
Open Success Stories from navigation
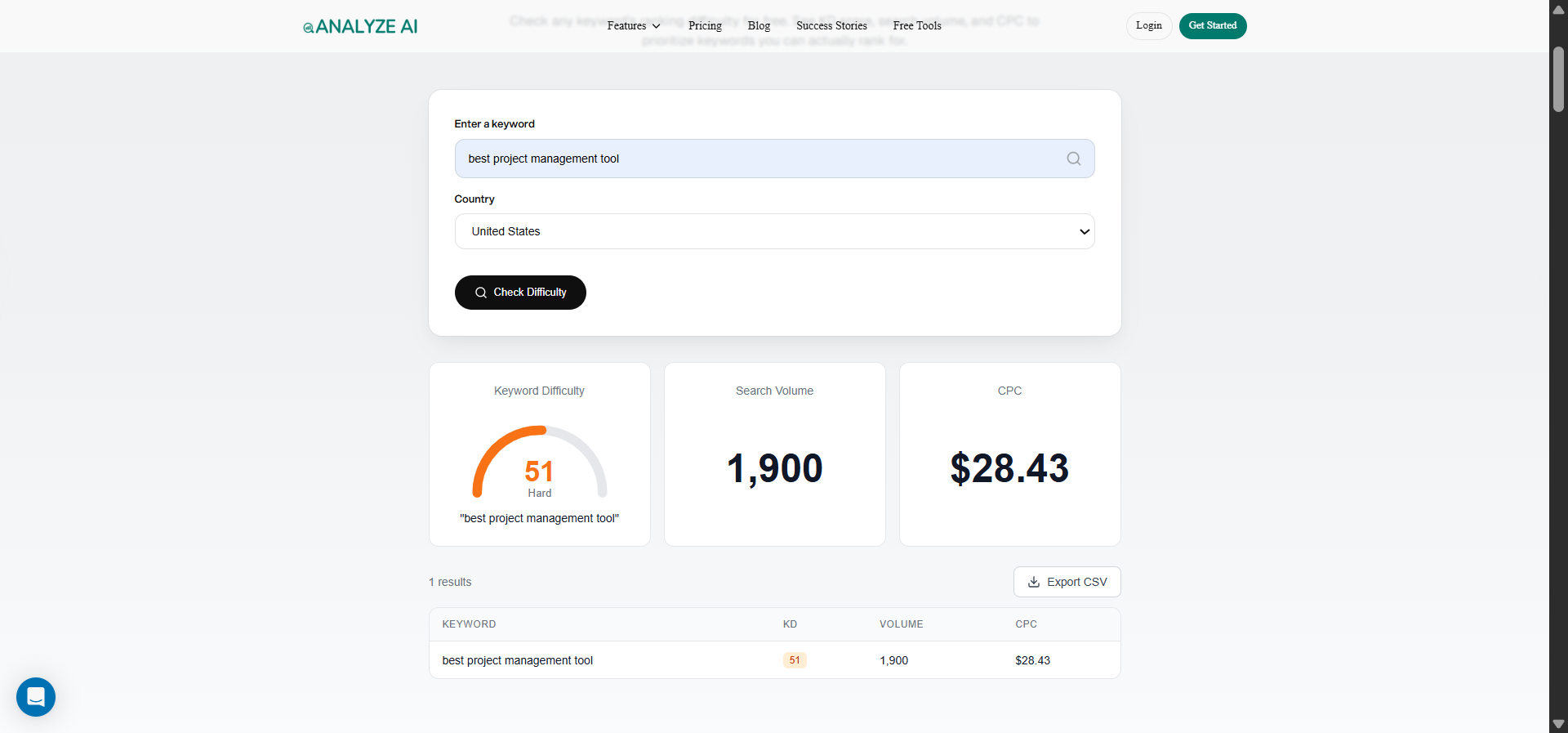click(831, 26)
